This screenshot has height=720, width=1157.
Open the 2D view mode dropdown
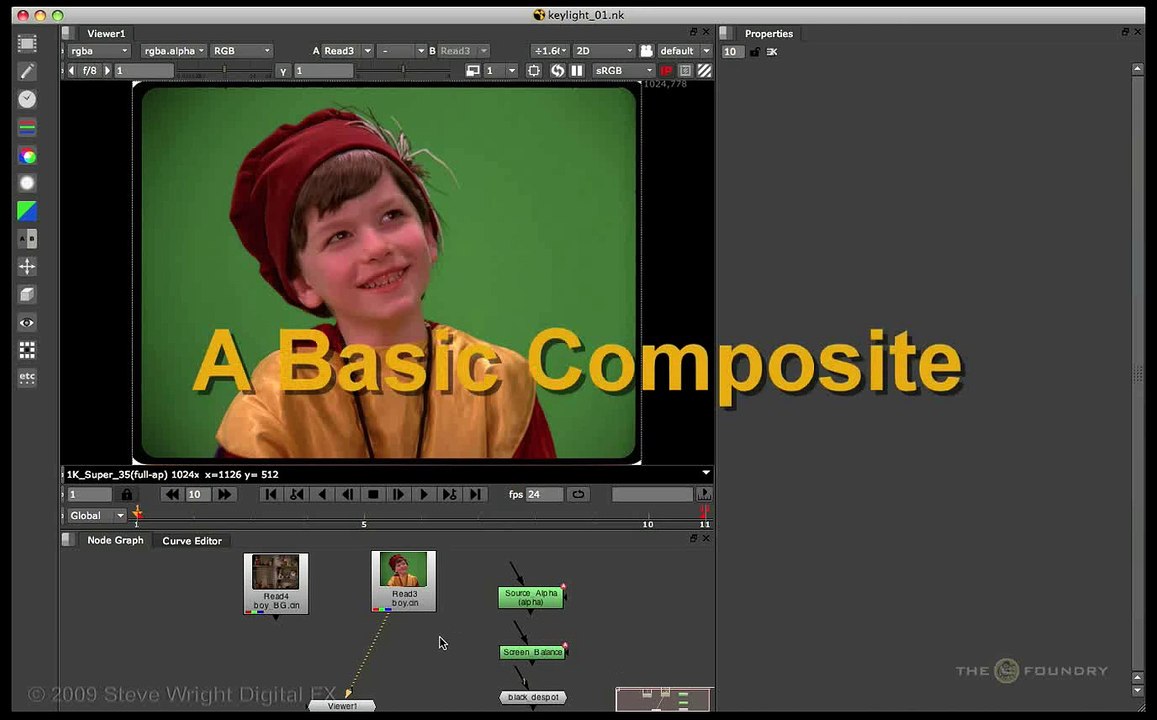point(604,51)
